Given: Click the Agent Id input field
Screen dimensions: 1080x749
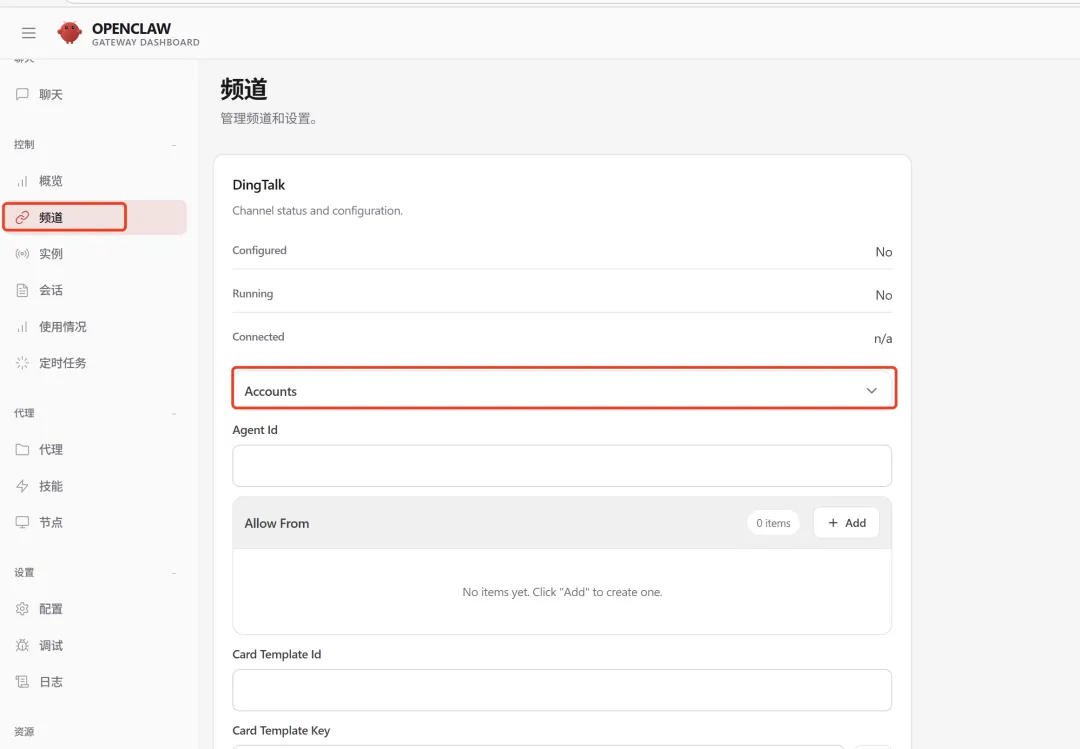Looking at the screenshot, I should pos(561,466).
